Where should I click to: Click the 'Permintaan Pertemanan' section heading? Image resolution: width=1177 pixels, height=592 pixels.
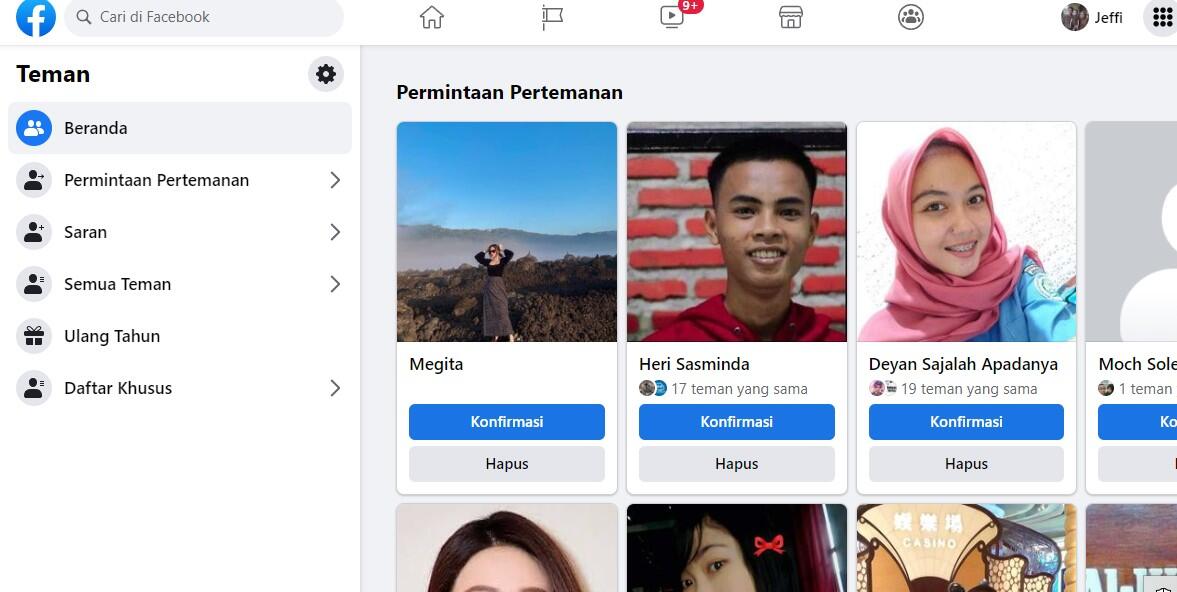click(x=510, y=92)
